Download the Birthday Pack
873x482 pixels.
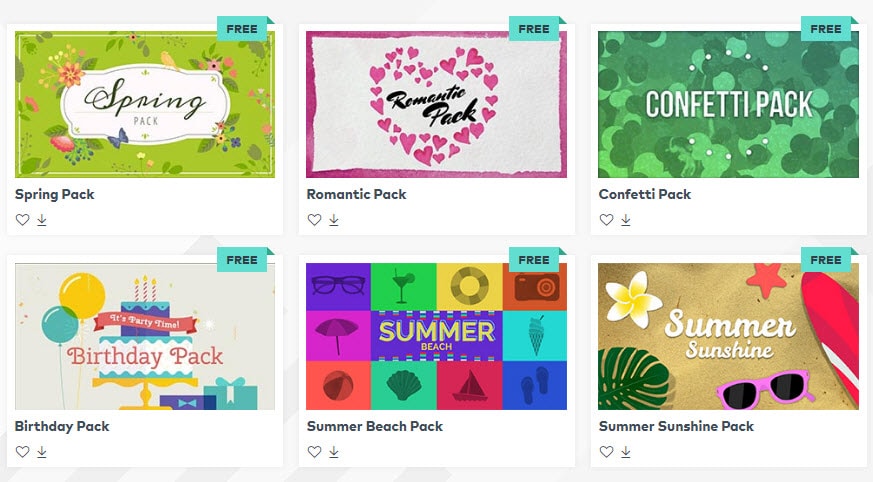(x=42, y=451)
